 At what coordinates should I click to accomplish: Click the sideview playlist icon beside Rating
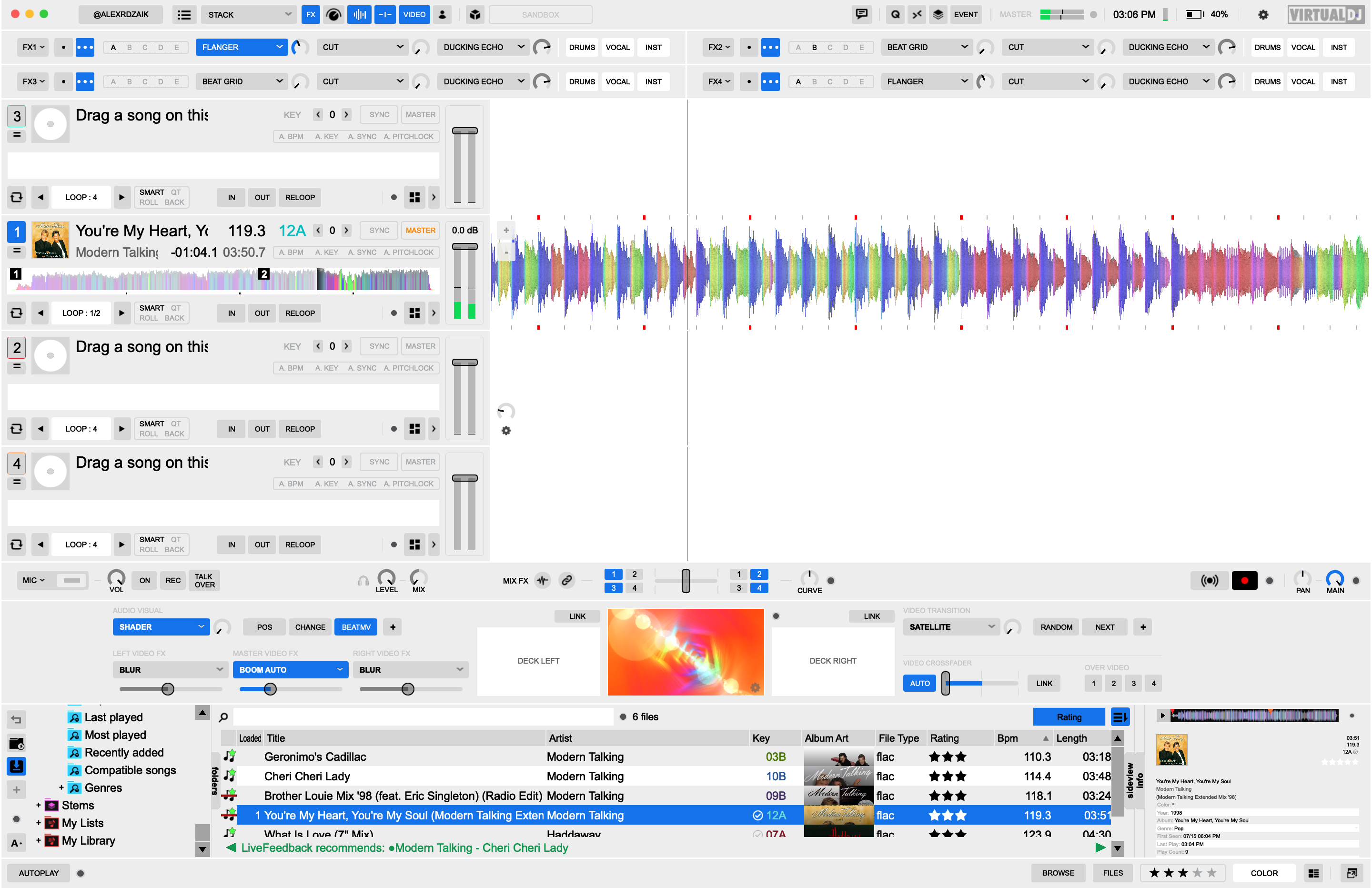point(1120,717)
